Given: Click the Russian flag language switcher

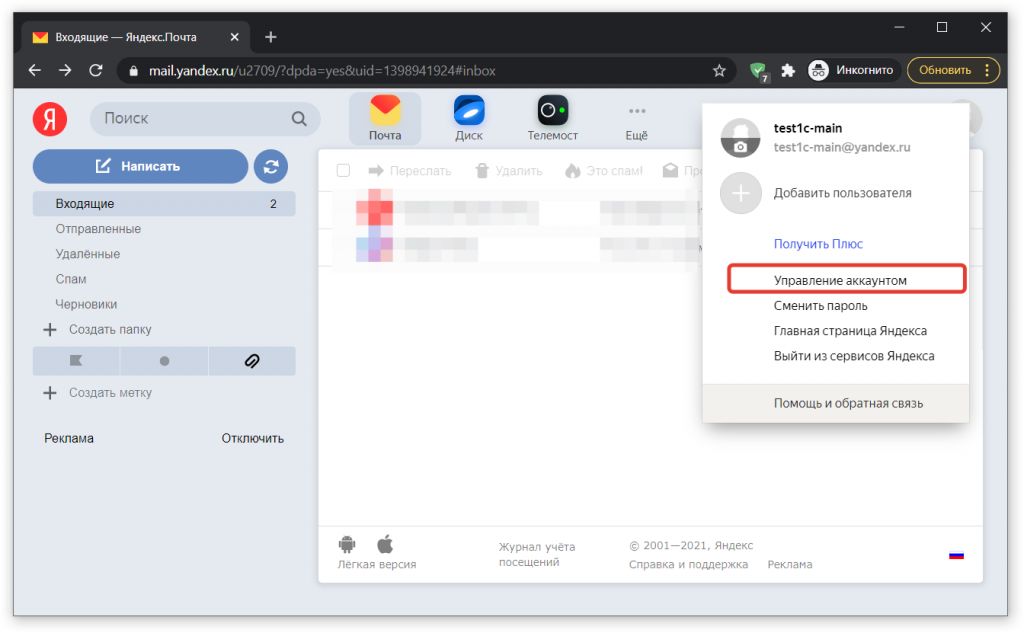Looking at the screenshot, I should click(x=956, y=554).
